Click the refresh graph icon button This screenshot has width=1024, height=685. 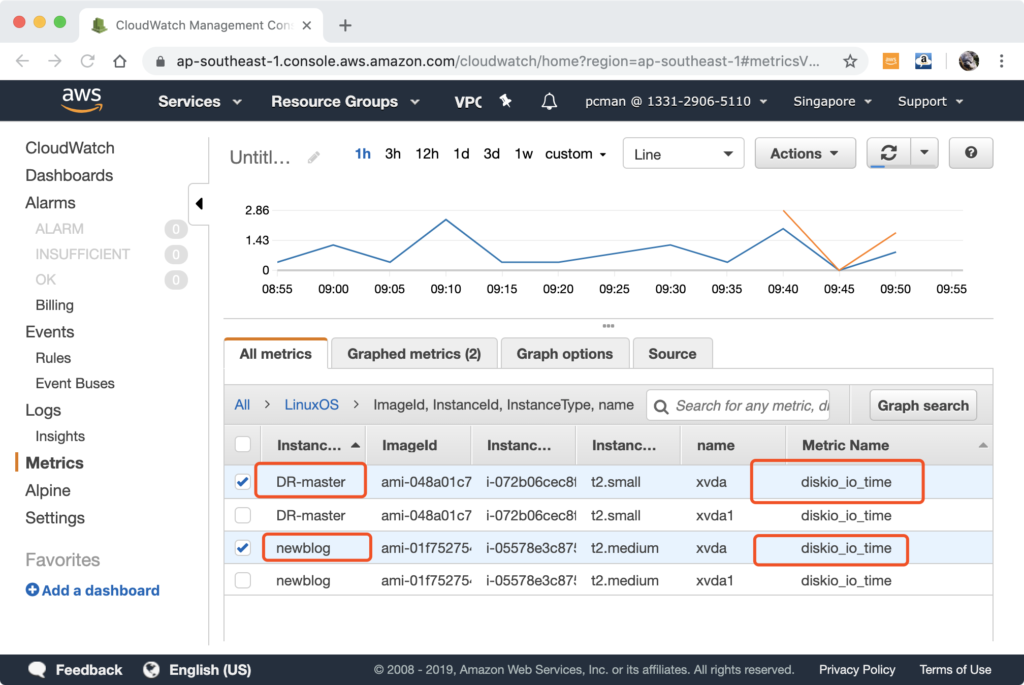(x=888, y=153)
